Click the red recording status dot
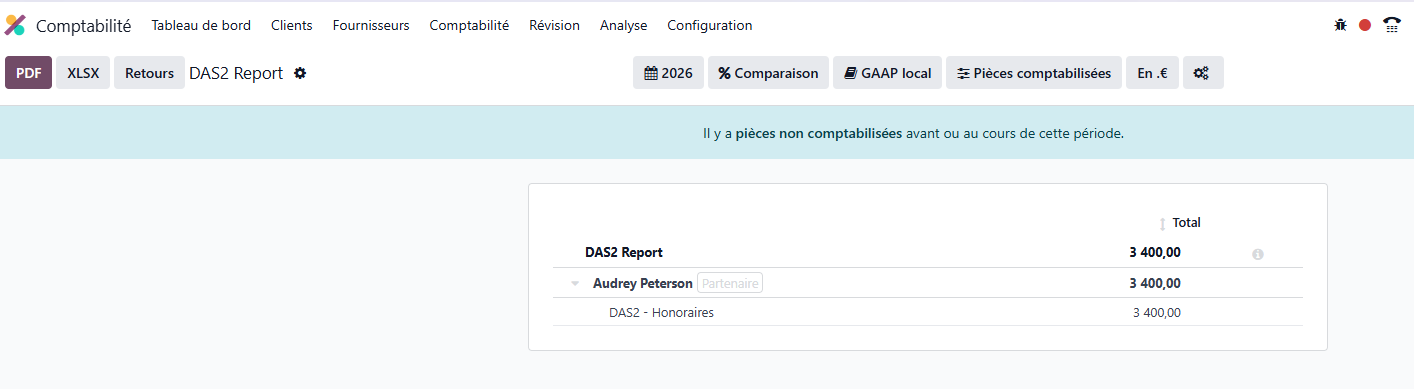 point(1365,25)
